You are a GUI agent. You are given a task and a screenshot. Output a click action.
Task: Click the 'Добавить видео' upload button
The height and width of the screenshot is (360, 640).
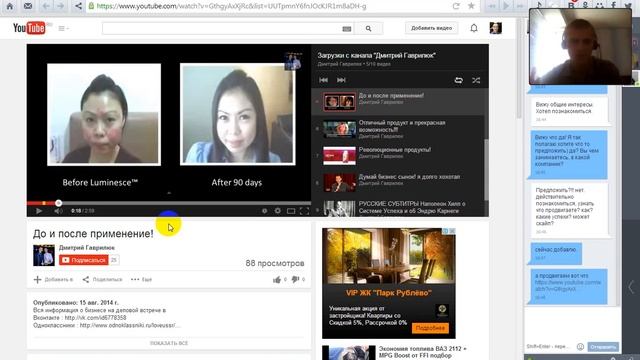pyautogui.click(x=431, y=28)
